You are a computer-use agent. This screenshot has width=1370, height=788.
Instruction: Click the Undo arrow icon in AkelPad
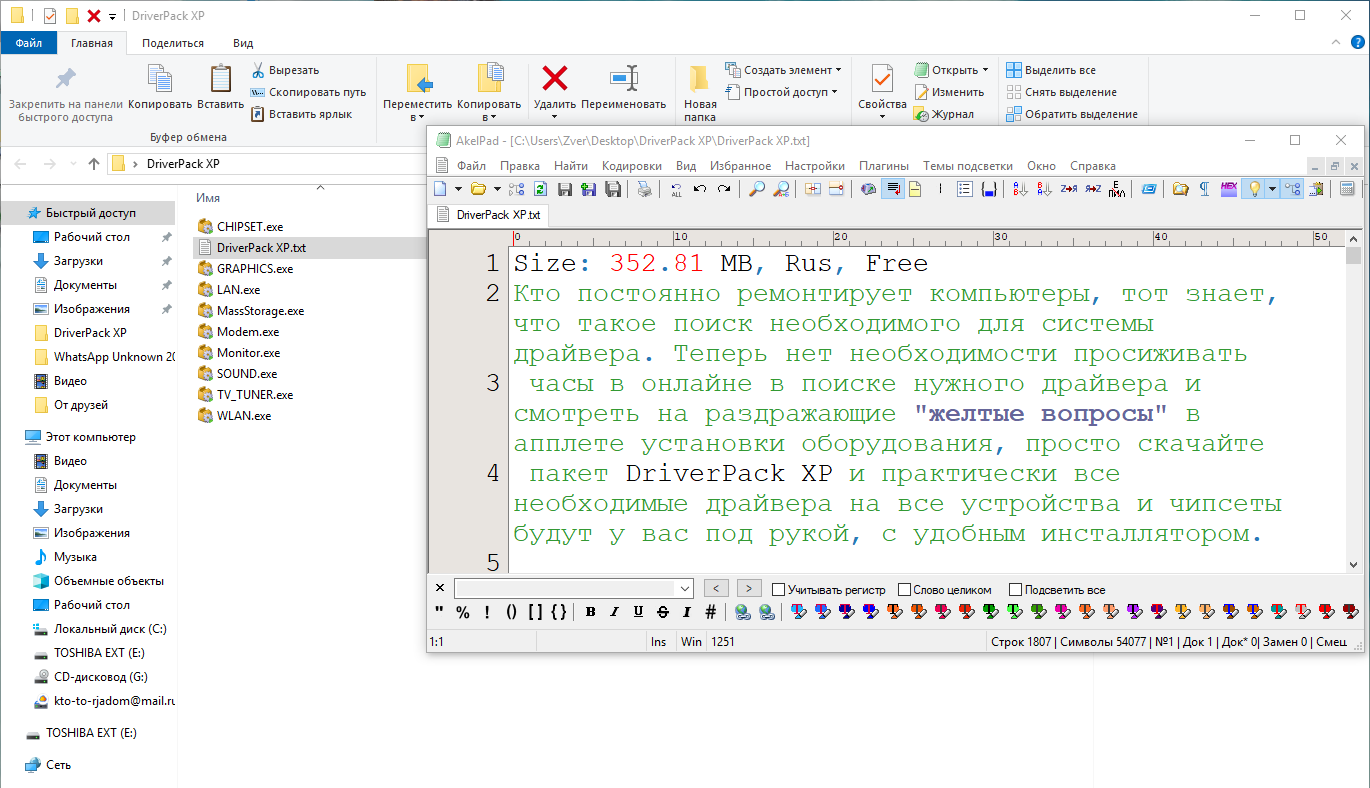pyautogui.click(x=700, y=188)
